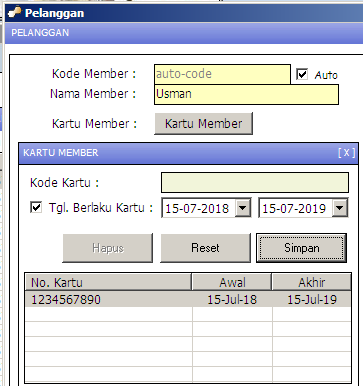Screen dimensions: 363x386
Task: Click the Simpan button
Action: [302, 248]
